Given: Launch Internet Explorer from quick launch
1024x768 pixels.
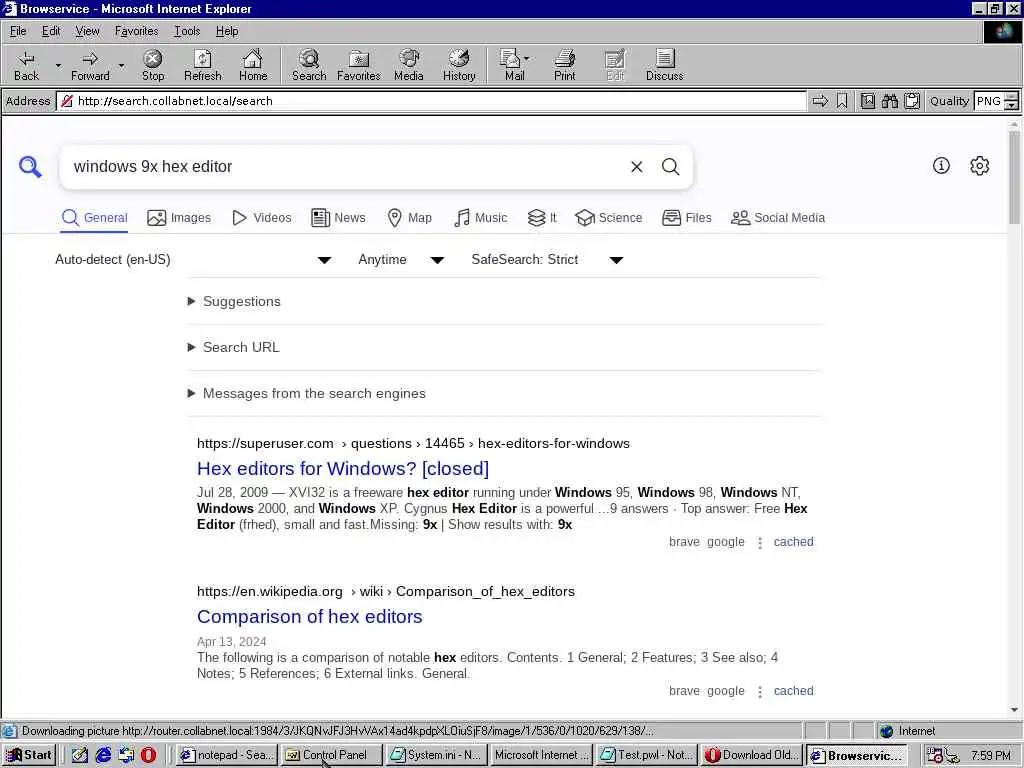Looking at the screenshot, I should coord(103,755).
